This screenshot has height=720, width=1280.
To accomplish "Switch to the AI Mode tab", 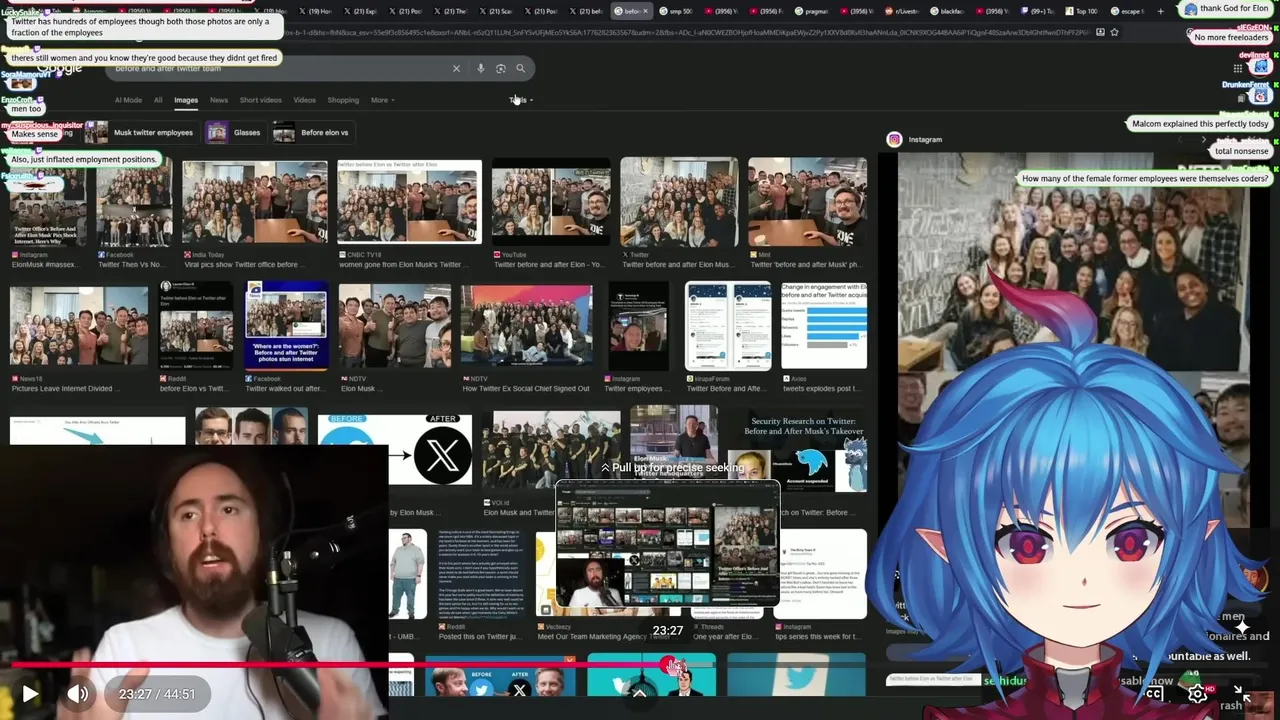I will point(128,100).
